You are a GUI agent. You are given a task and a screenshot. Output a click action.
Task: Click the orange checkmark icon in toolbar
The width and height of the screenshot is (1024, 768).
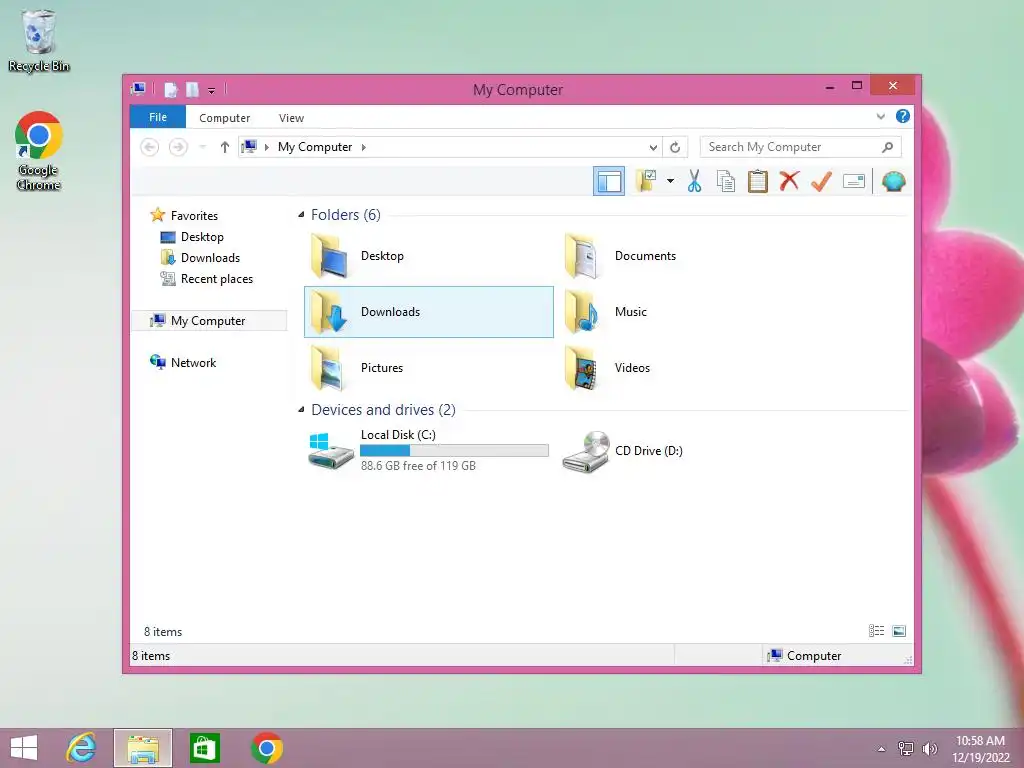(822, 181)
